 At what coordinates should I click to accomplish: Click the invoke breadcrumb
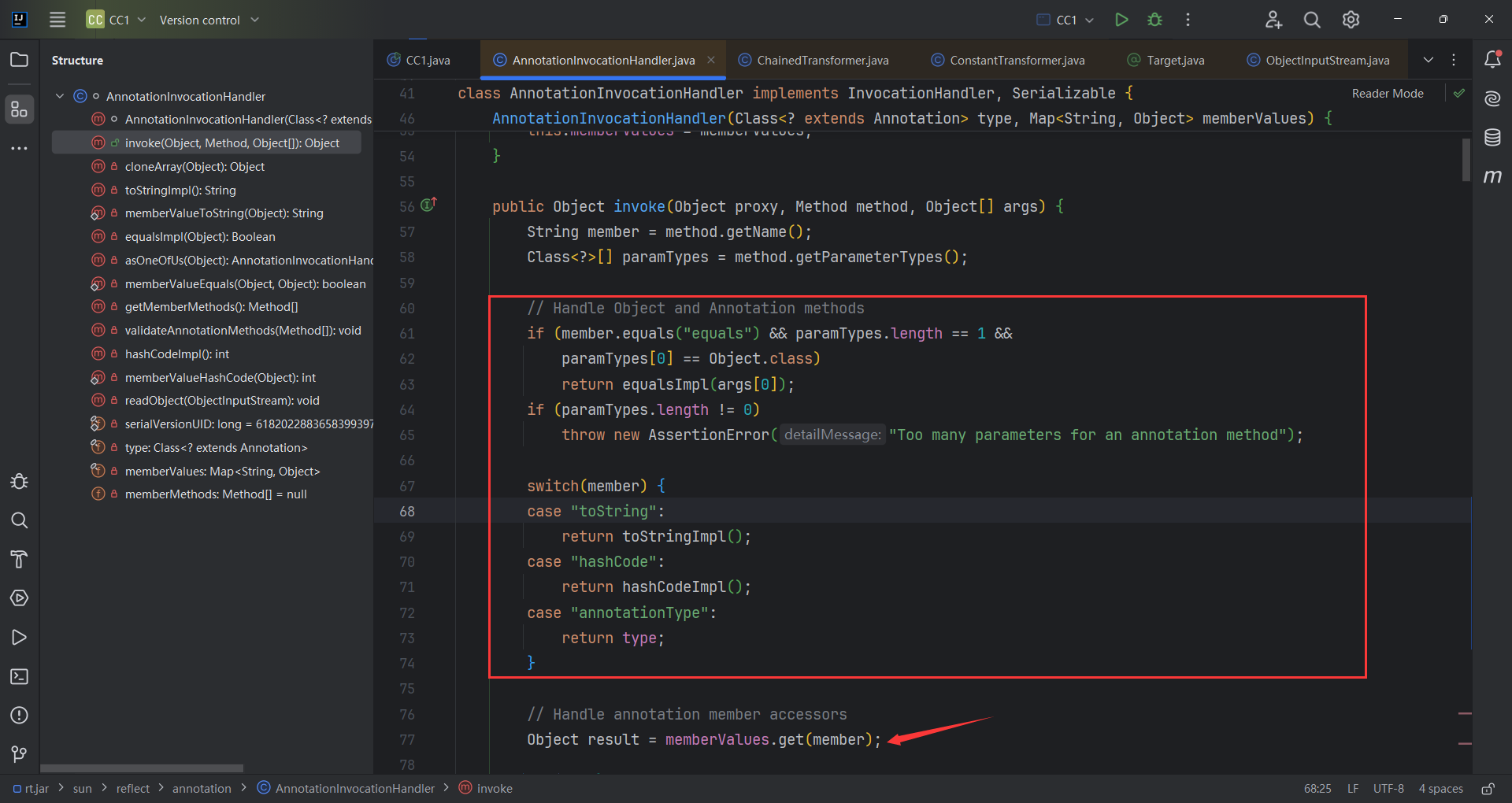point(486,788)
